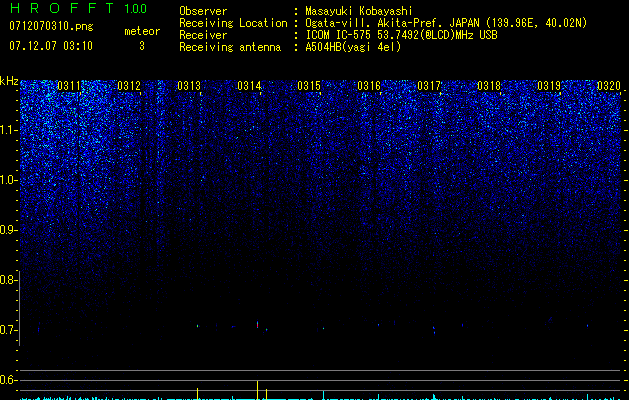Image resolution: width=629 pixels, height=400 pixels.
Task: Select the observer name Masayuki Kobayashi
Action: [x=359, y=11]
